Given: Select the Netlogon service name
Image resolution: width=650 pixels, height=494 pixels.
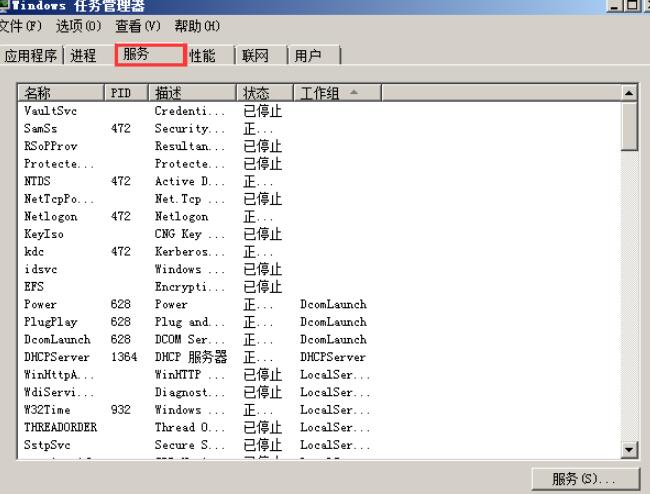Looking at the screenshot, I should tap(51, 216).
